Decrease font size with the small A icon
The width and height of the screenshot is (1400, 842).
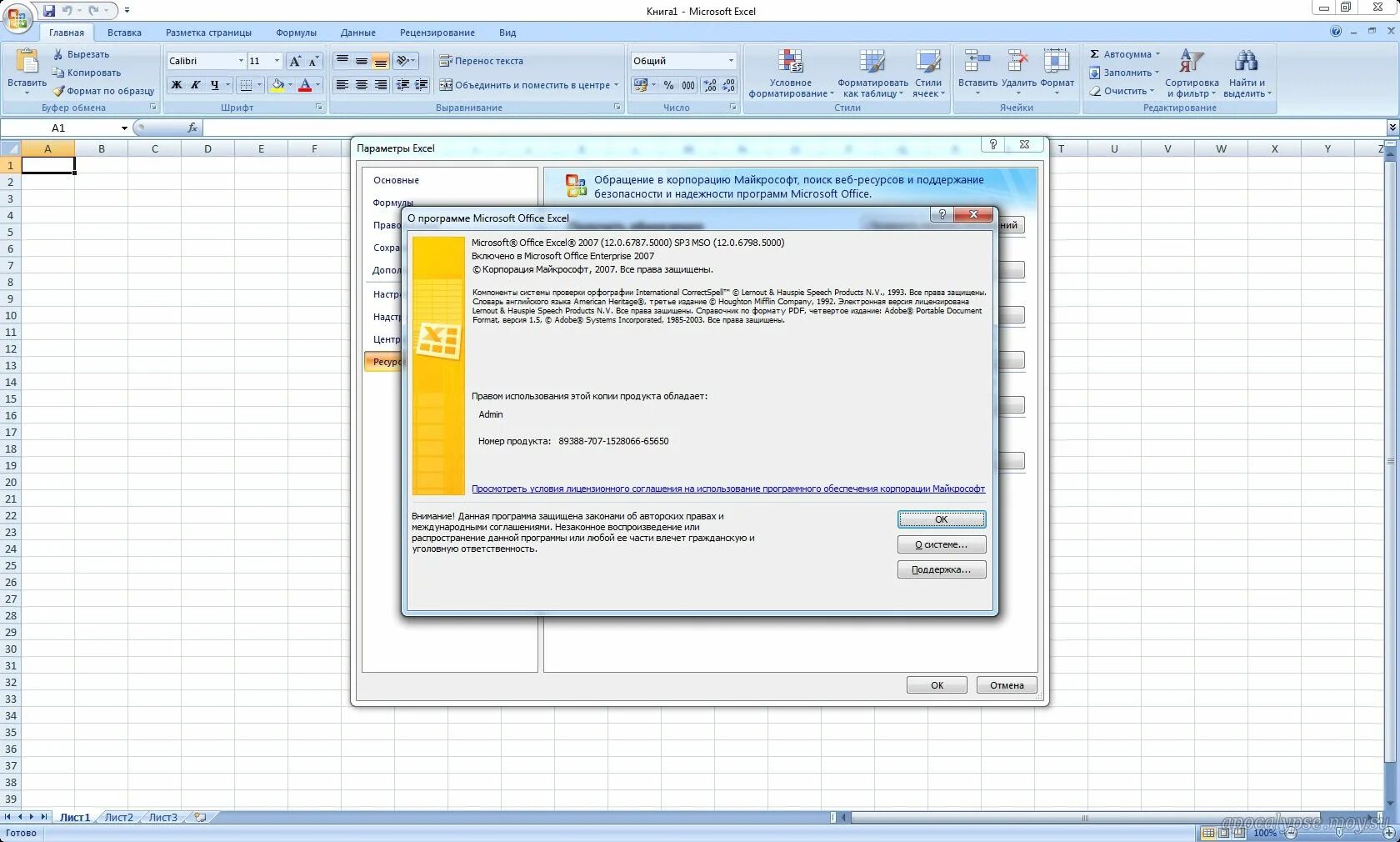click(313, 61)
